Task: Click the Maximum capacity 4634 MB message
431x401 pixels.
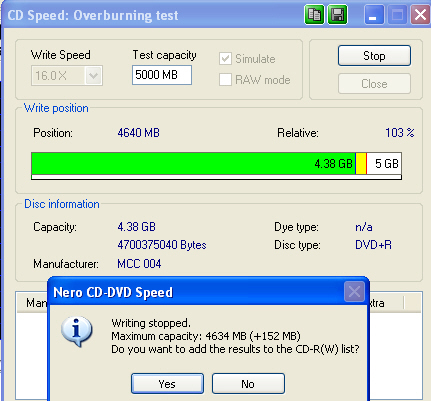Action: click(x=206, y=336)
